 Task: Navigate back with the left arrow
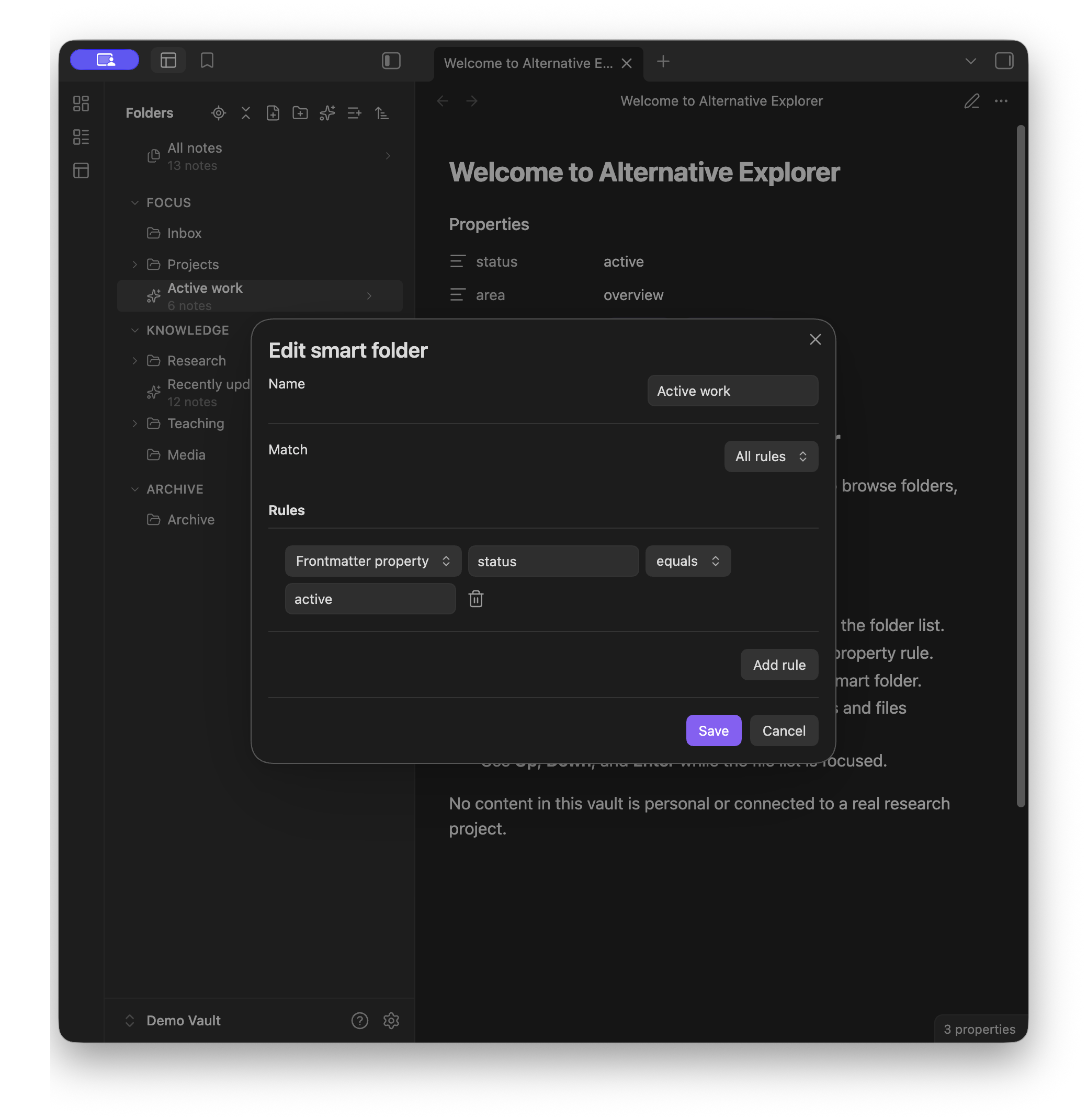[x=442, y=101]
